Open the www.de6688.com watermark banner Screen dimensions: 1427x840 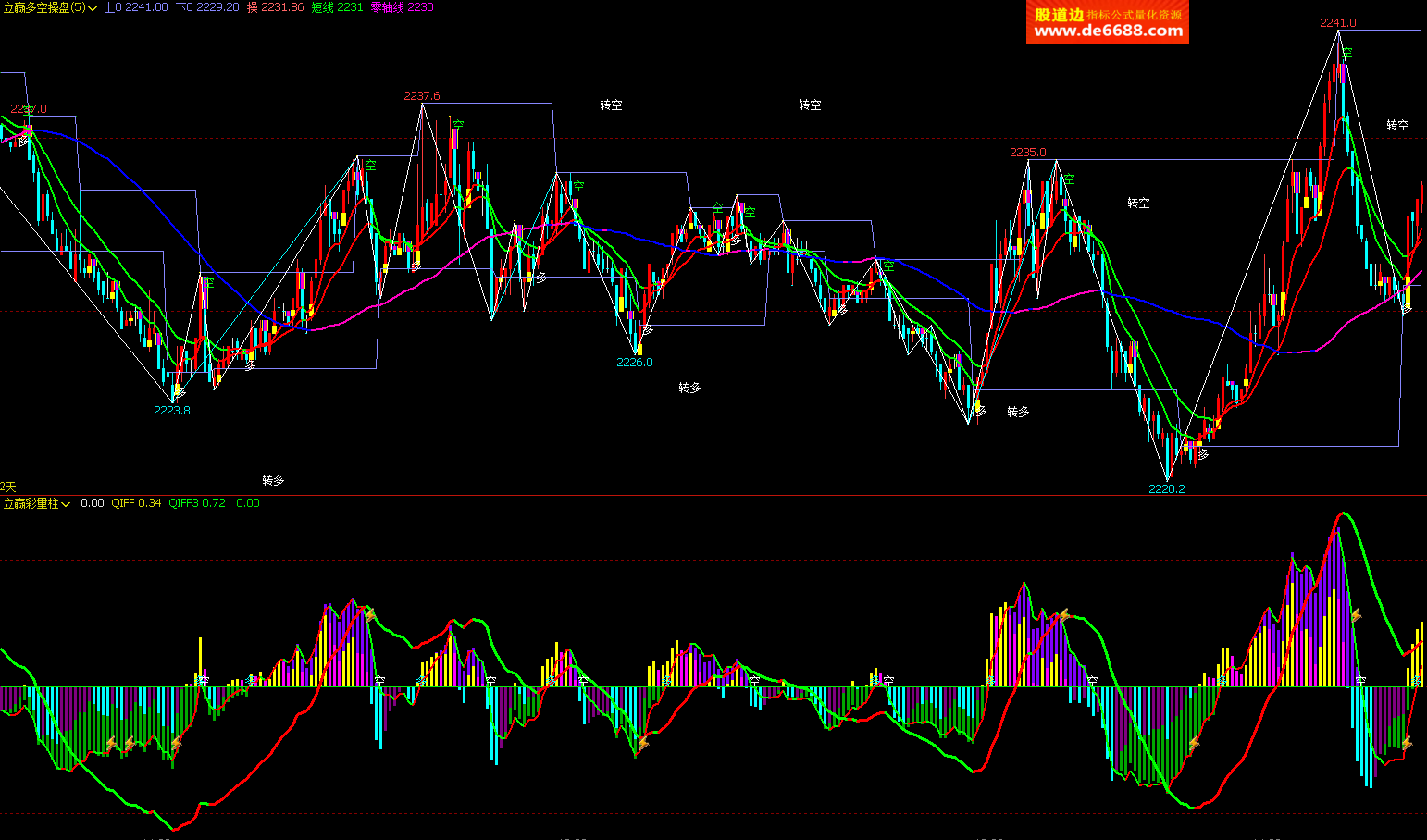click(x=1108, y=22)
